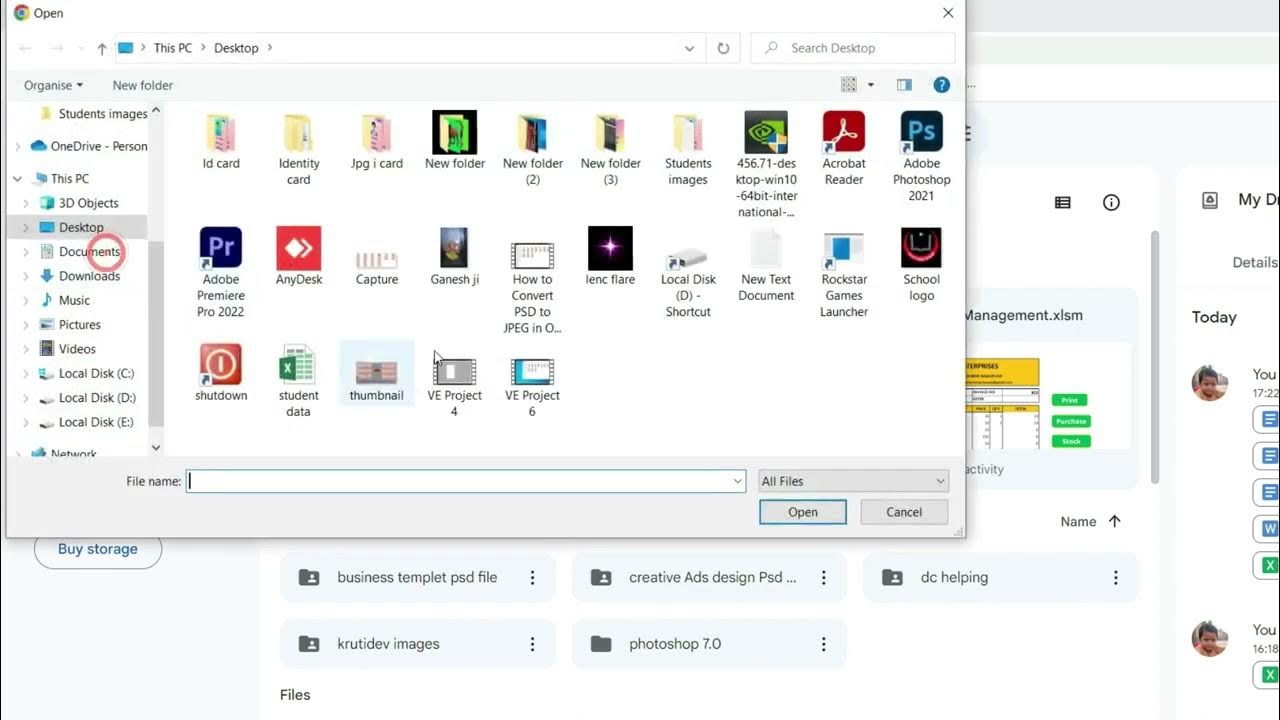Image resolution: width=1280 pixels, height=720 pixels.
Task: Select the Jpg i card folder
Action: coord(377,141)
